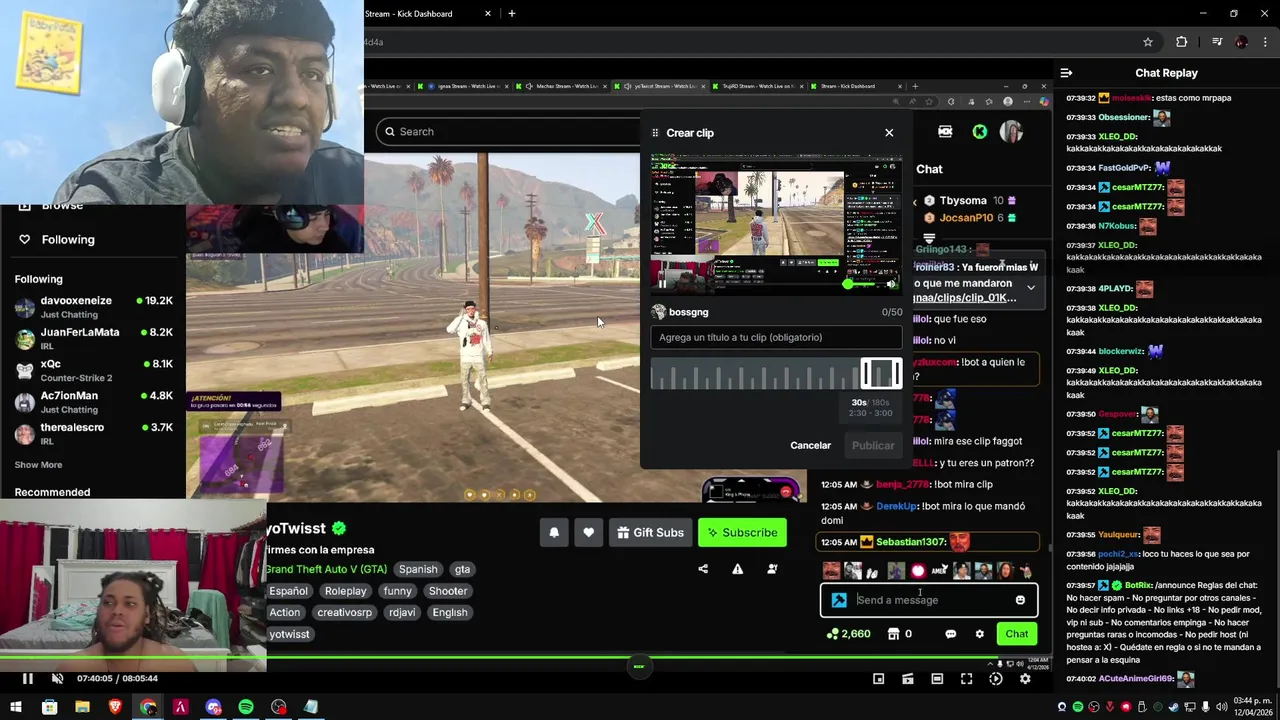Image resolution: width=1280 pixels, height=720 pixels.
Task: Open playback speed icon in replay player
Action: [x=996, y=679]
